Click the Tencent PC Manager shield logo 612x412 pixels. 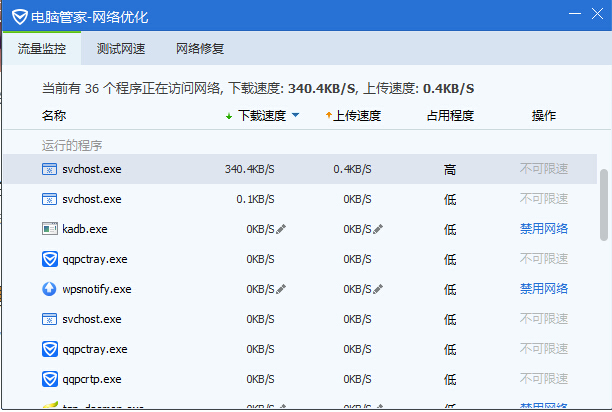tap(19, 17)
